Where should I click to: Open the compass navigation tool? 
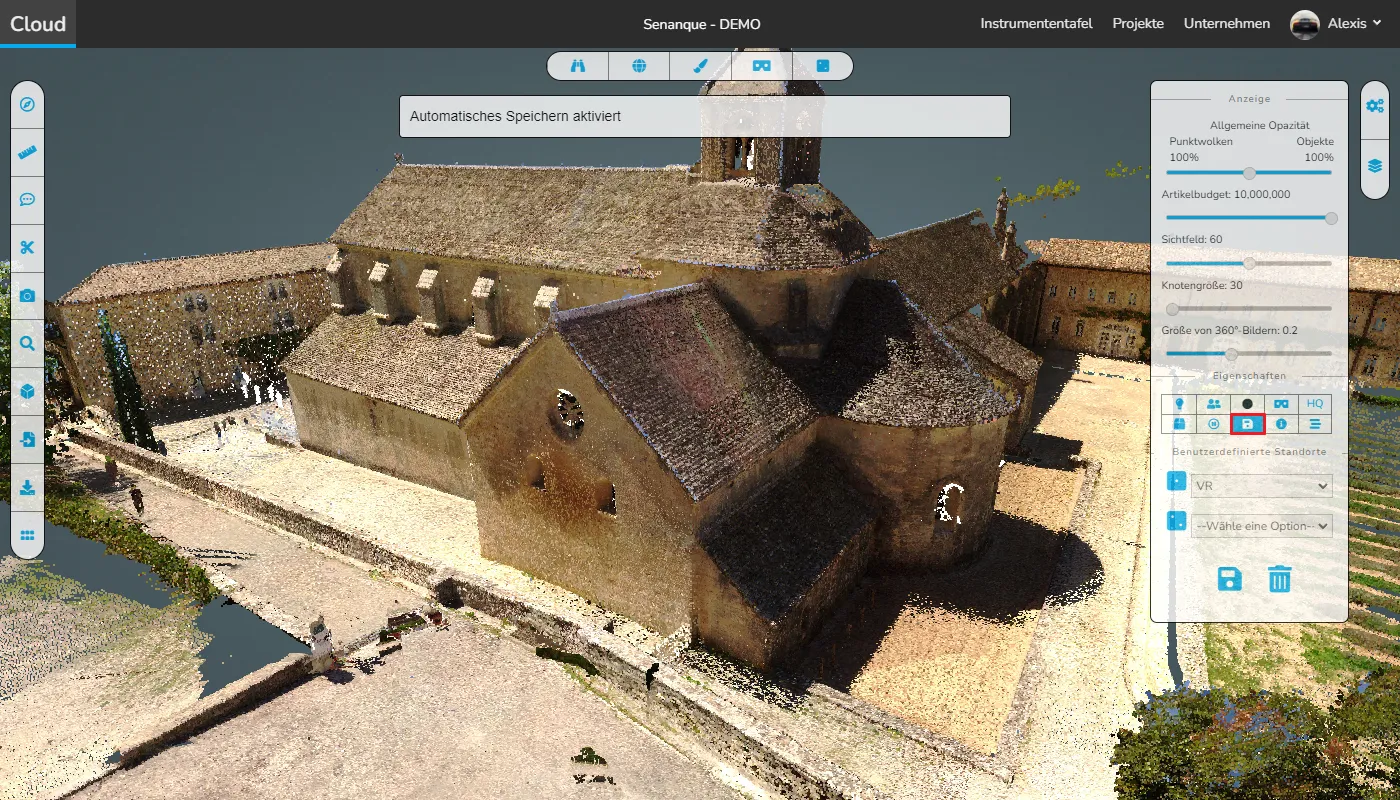tap(27, 105)
